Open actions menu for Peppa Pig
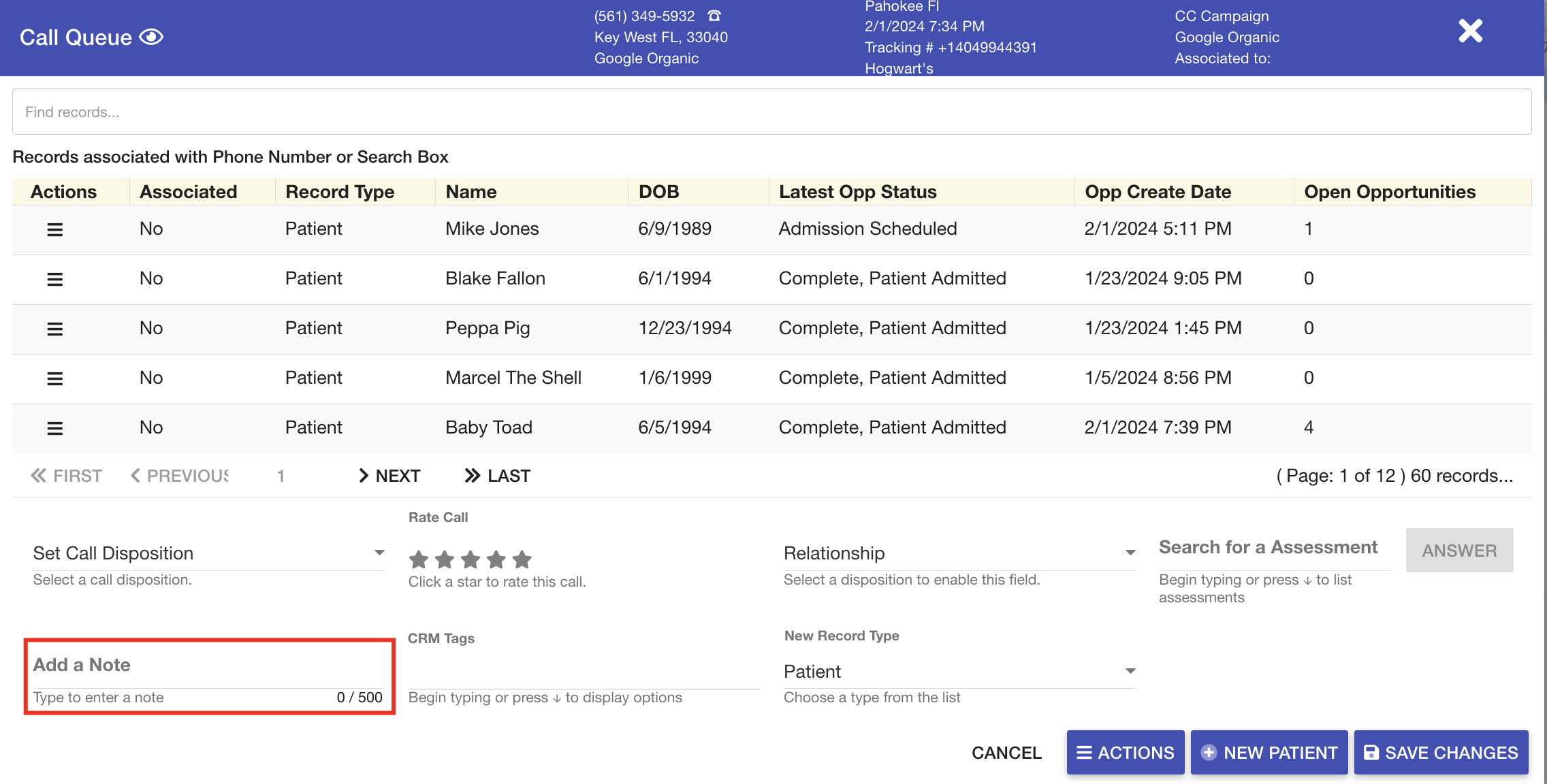 tap(54, 329)
